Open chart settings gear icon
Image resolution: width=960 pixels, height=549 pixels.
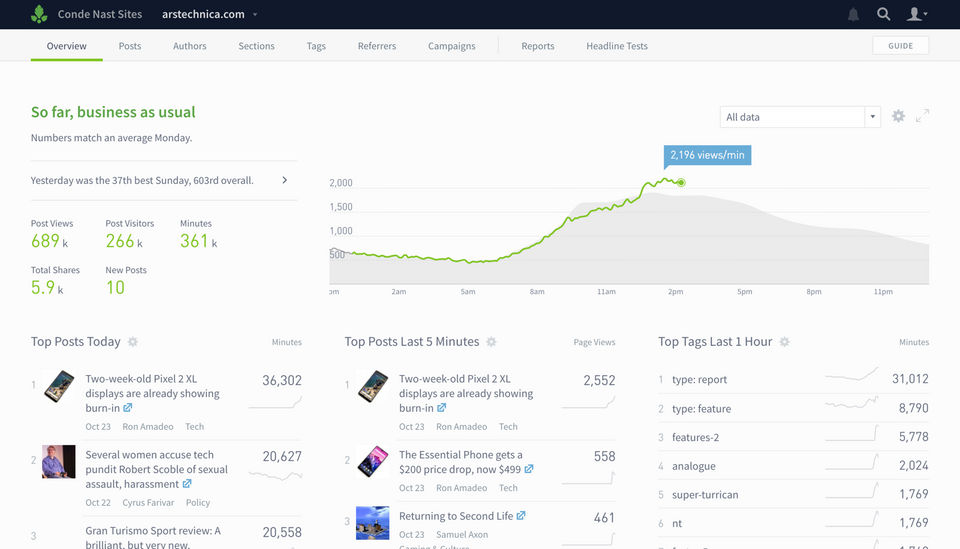click(x=898, y=116)
